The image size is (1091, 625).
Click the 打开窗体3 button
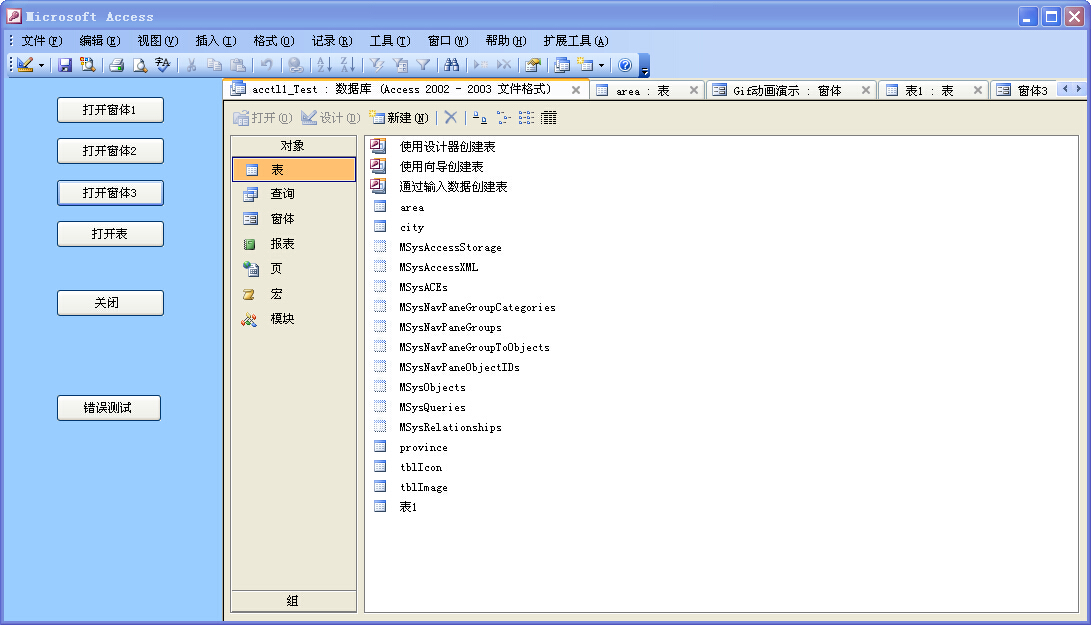(x=110, y=193)
